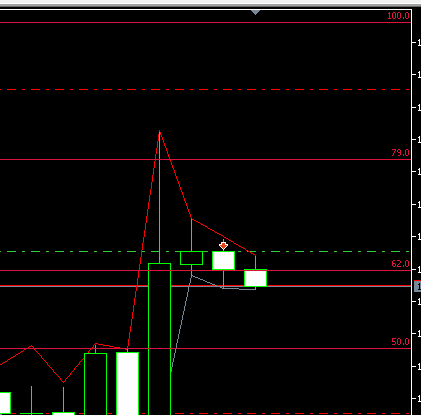
Task: Click the gray chart shift triangle marker
Action: (255, 12)
